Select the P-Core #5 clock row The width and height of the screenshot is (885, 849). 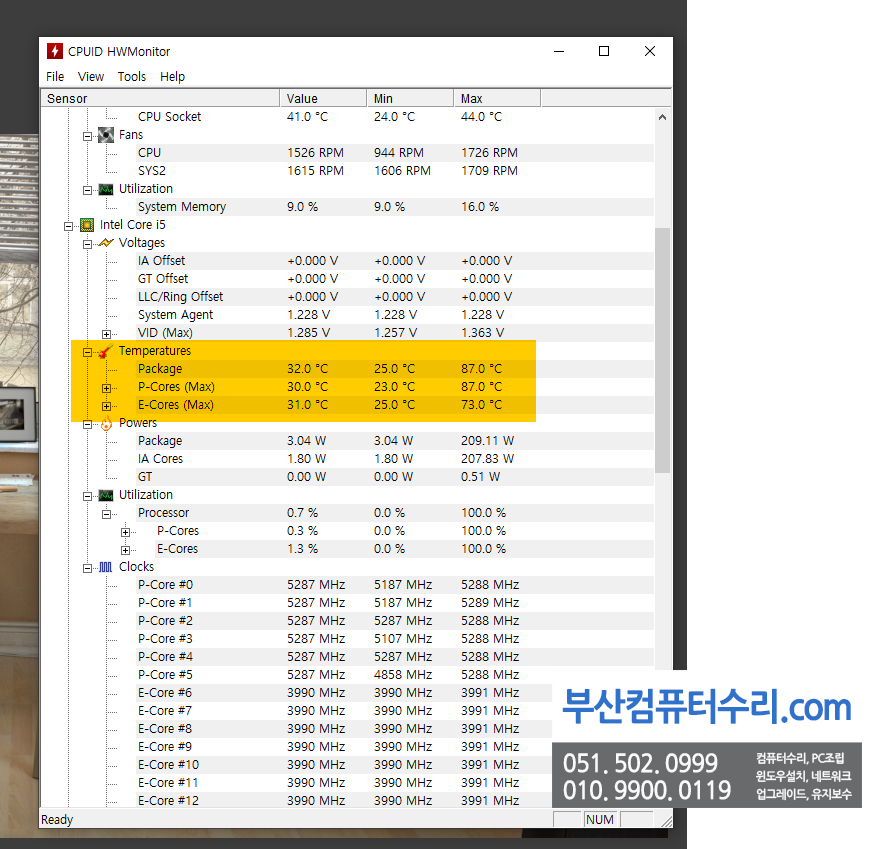click(395, 675)
